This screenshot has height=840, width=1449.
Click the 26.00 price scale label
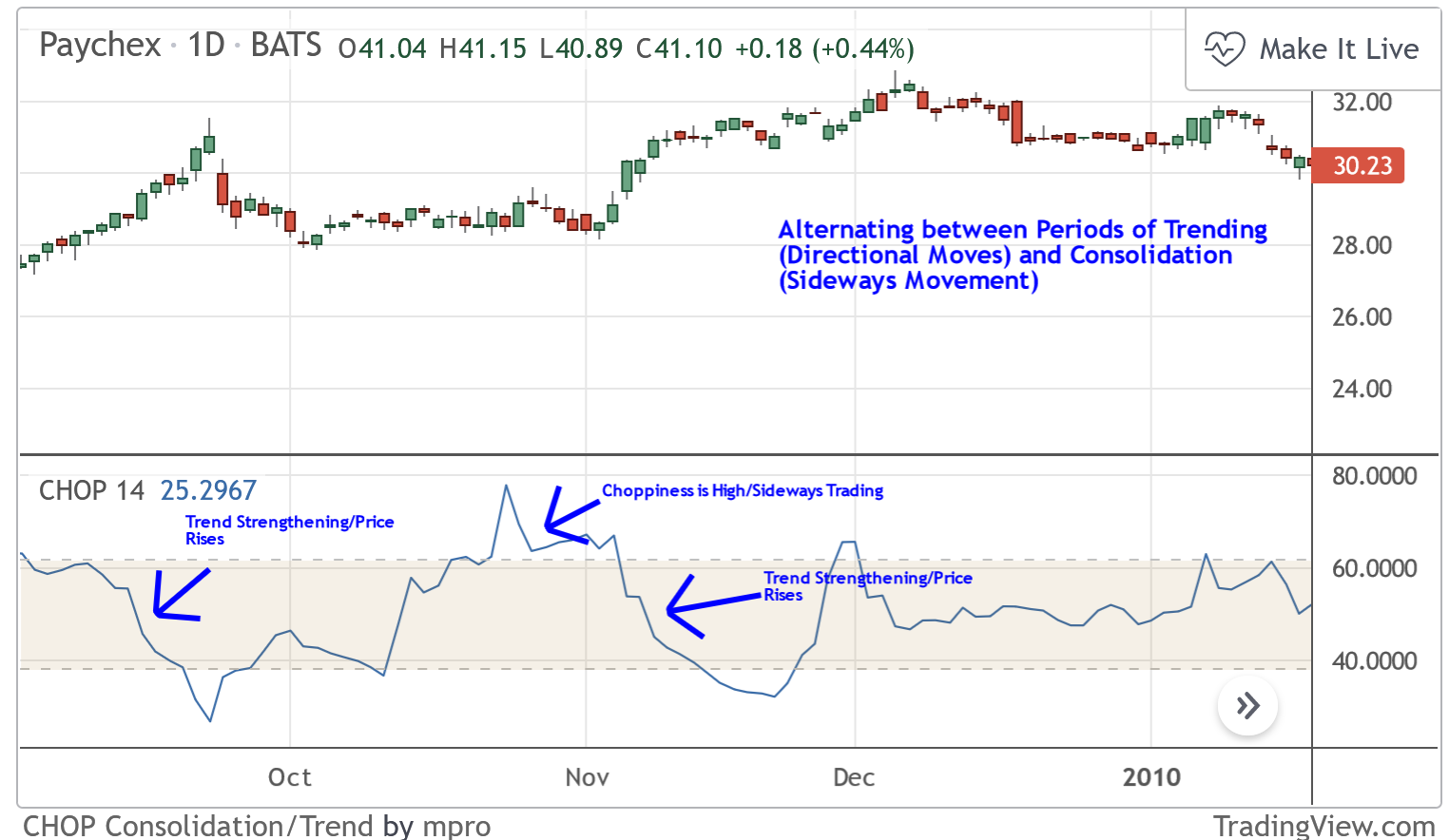1362,317
